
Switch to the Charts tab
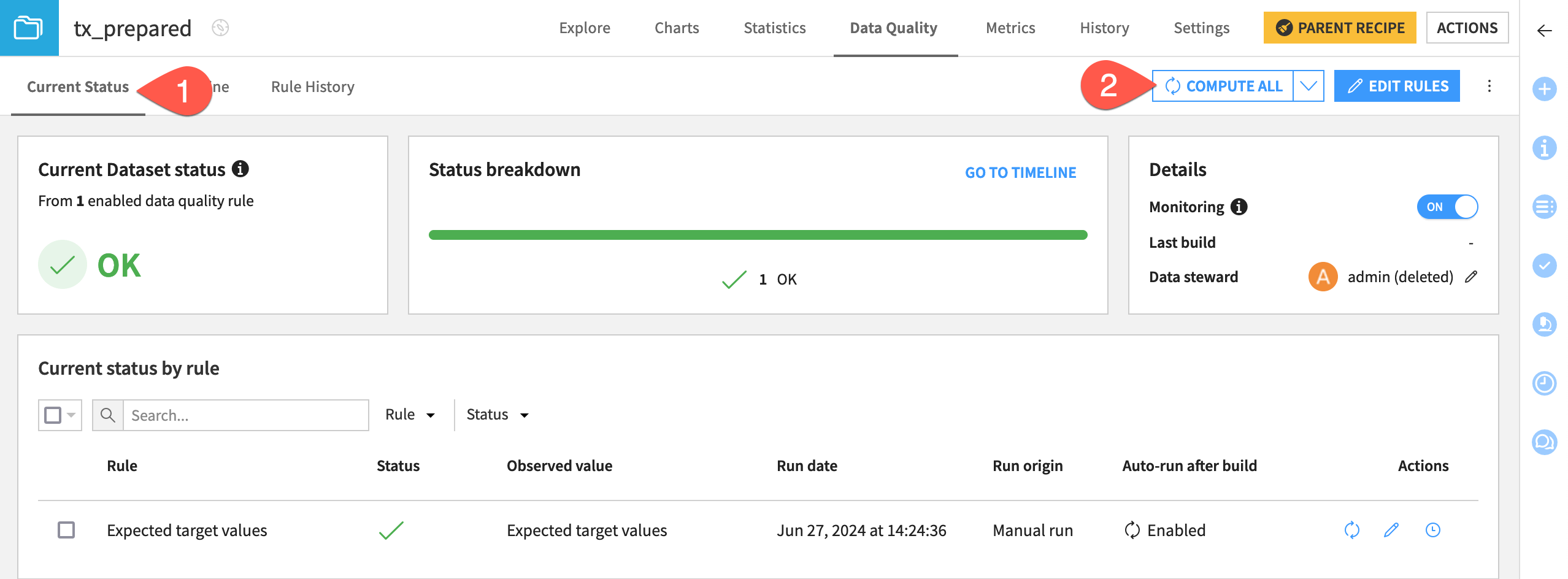[x=677, y=28]
